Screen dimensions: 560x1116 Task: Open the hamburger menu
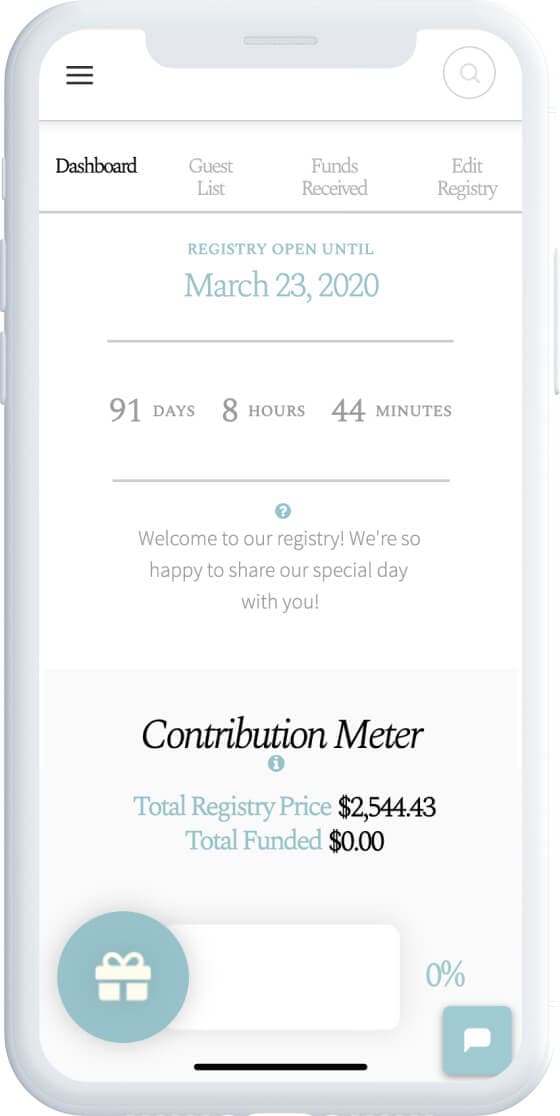point(80,75)
